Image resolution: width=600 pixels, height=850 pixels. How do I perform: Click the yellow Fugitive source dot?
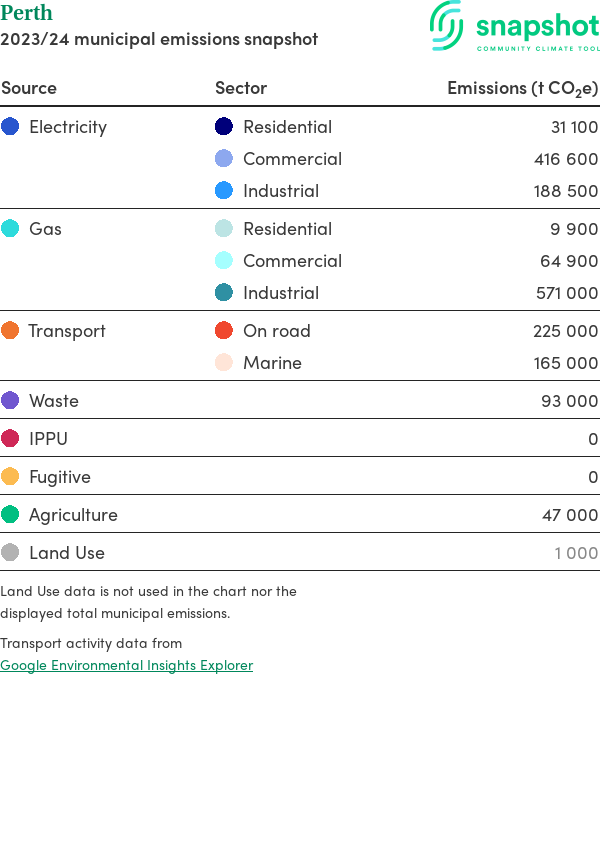pos(10,477)
